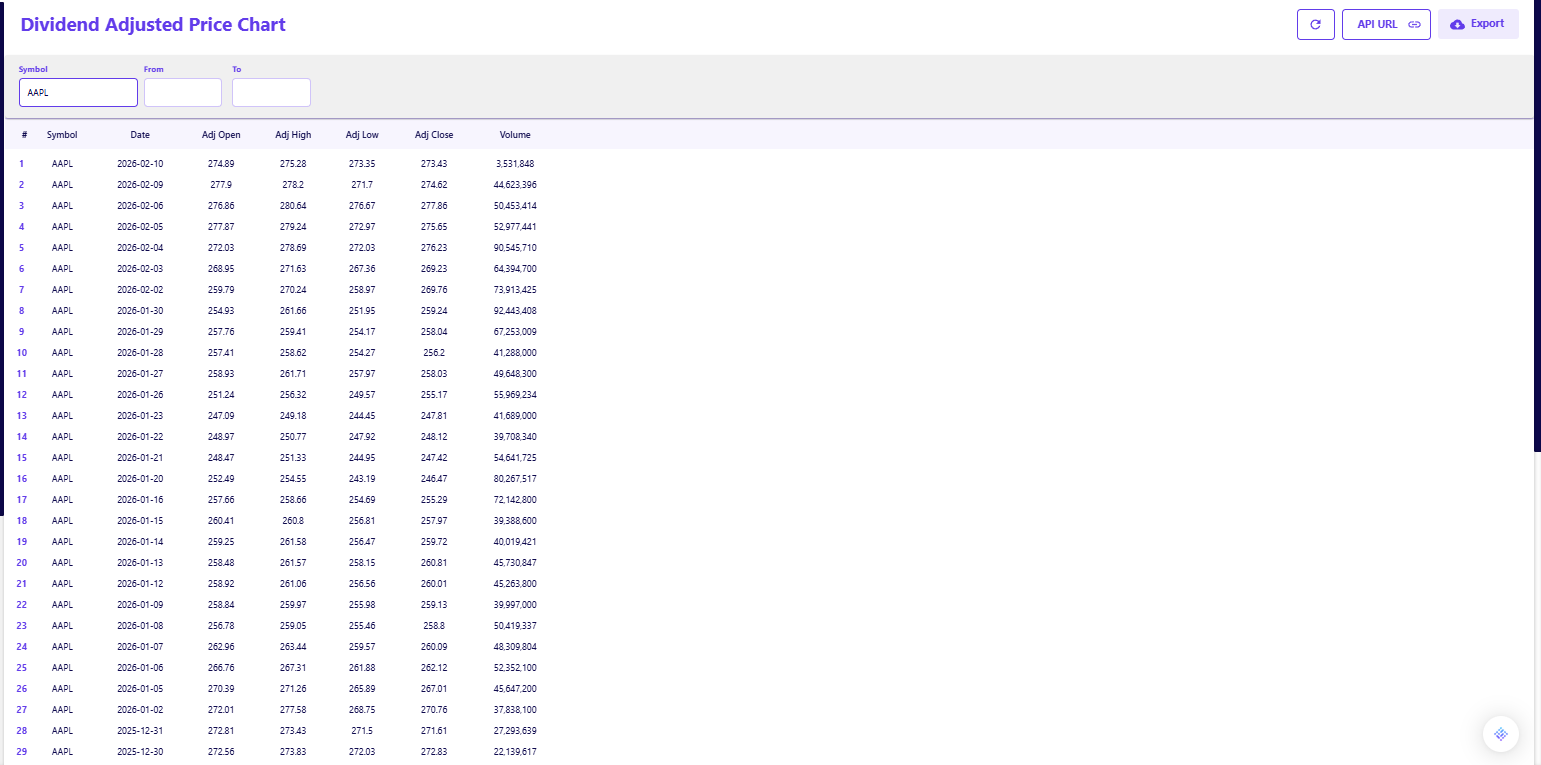This screenshot has height=765, width=1541.
Task: Focus the To date field
Action: click(271, 92)
